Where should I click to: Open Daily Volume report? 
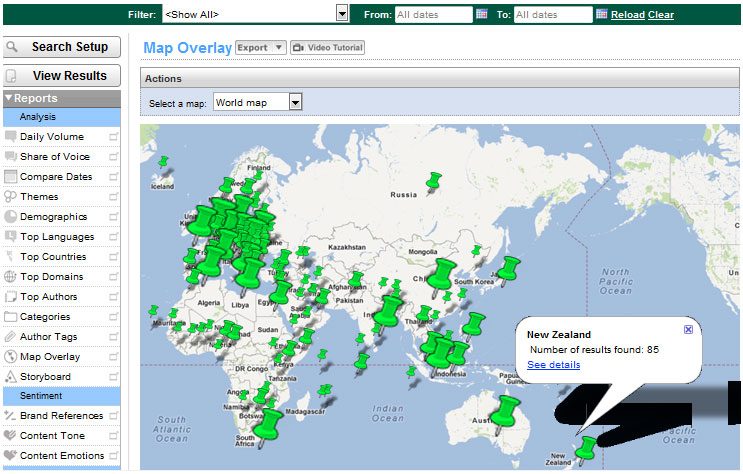[x=52, y=137]
